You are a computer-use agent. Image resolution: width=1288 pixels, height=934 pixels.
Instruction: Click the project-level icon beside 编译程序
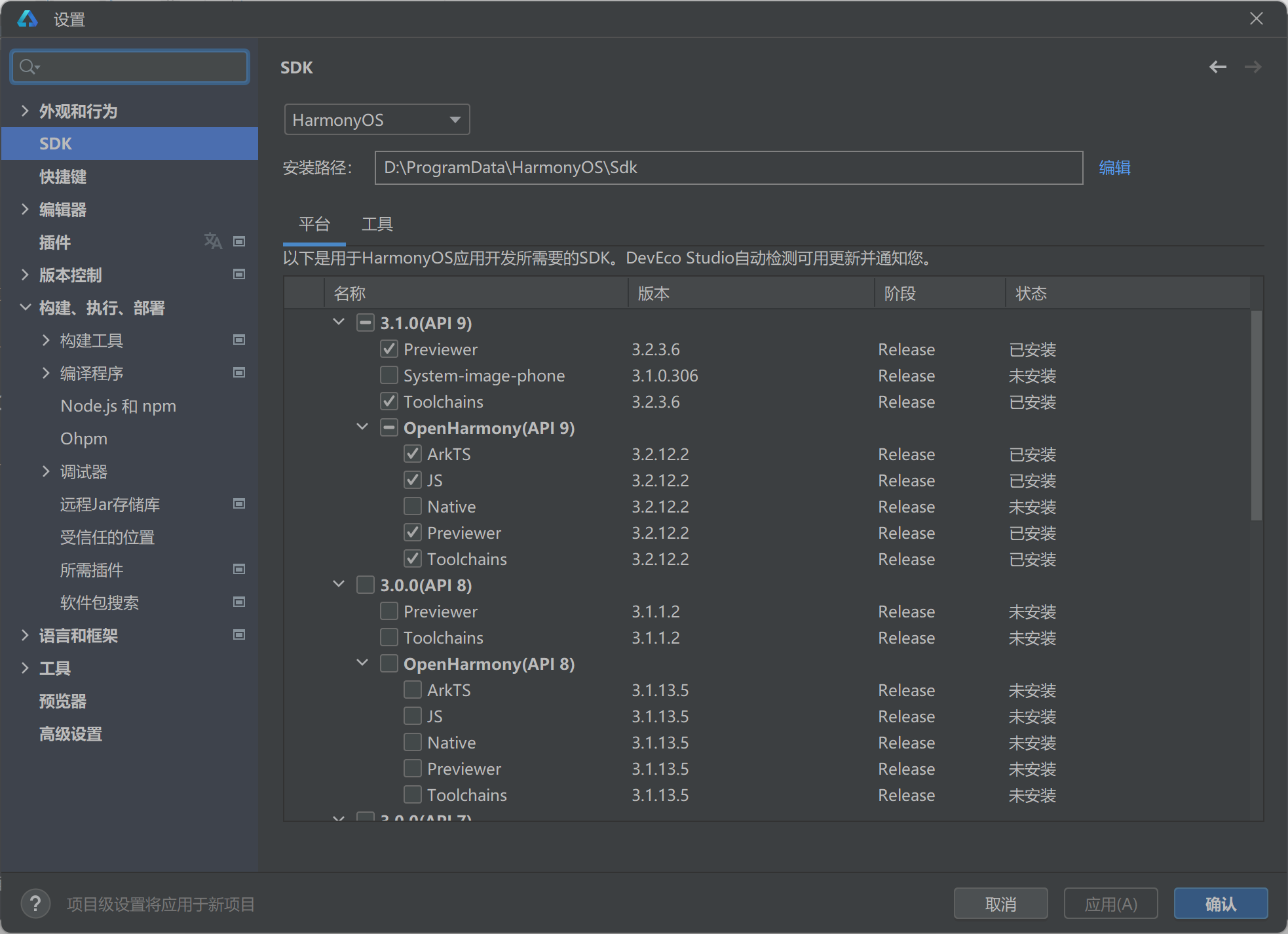239,372
